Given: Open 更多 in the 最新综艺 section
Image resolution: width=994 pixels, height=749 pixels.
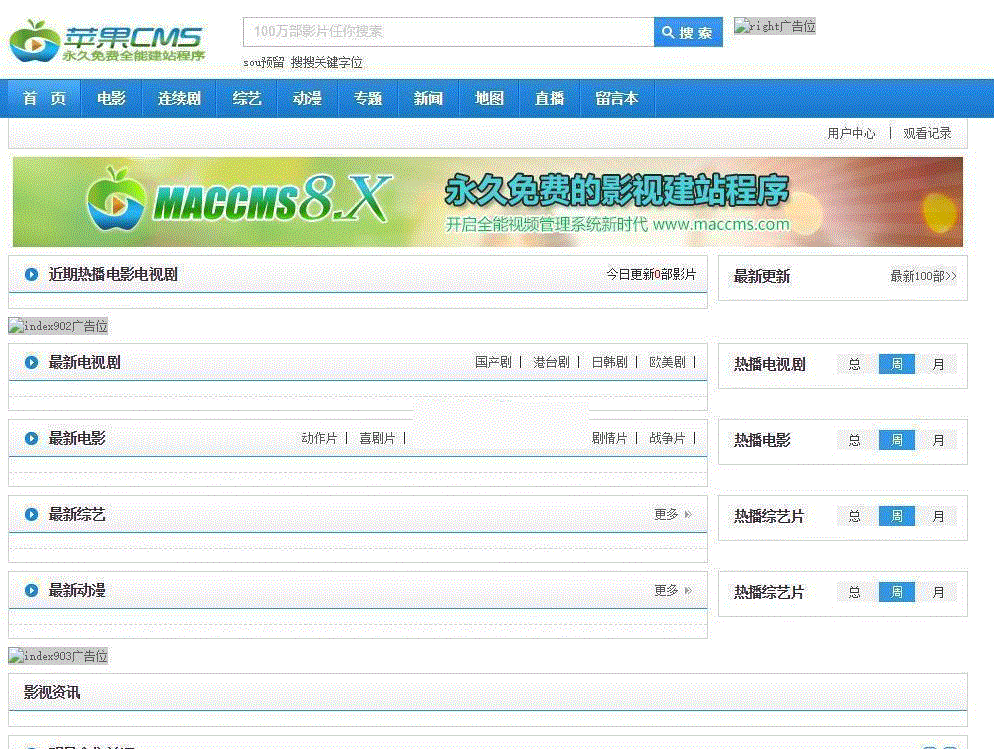Looking at the screenshot, I should [x=672, y=514].
